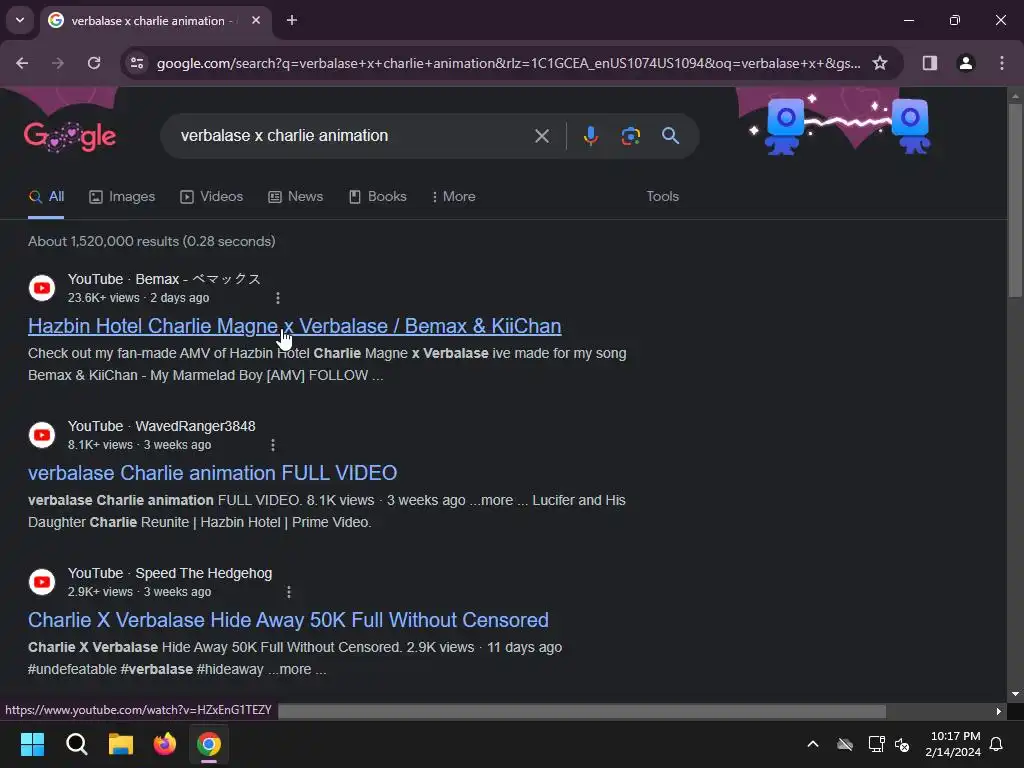Open File Explorer from taskbar
Image resolution: width=1024 pixels, height=768 pixels.
point(121,744)
